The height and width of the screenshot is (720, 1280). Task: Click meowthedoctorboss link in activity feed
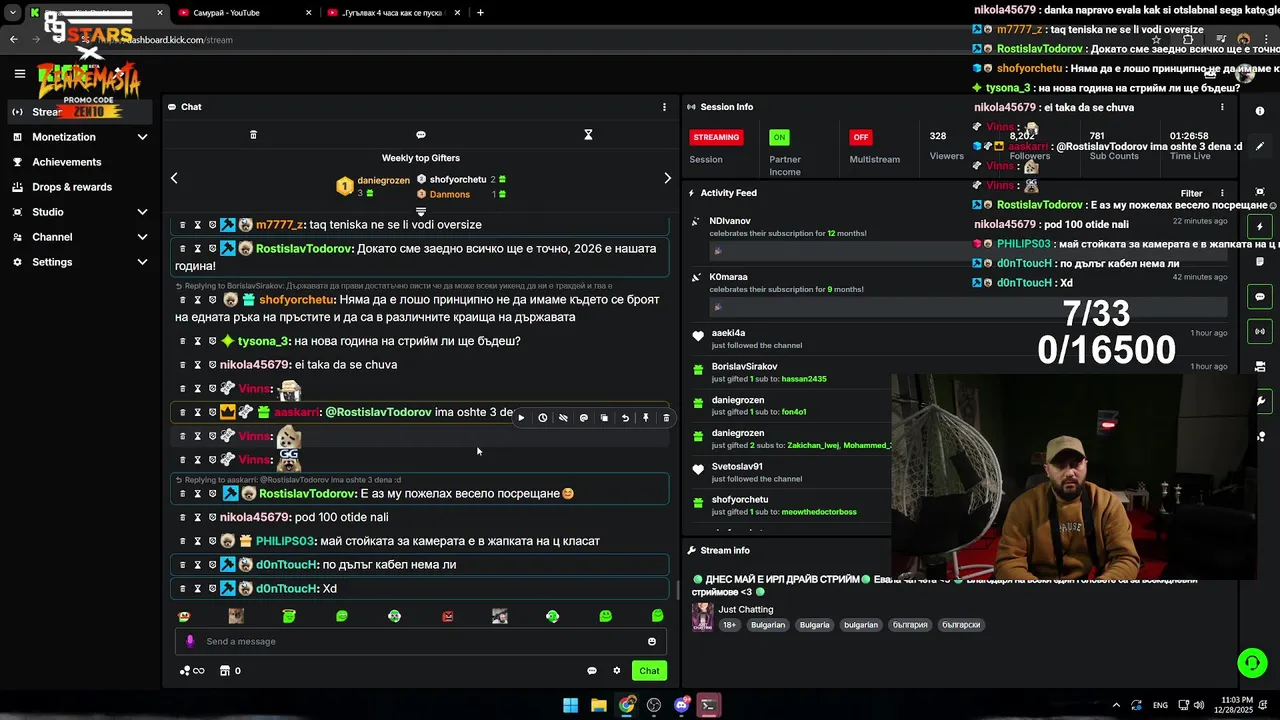[819, 512]
